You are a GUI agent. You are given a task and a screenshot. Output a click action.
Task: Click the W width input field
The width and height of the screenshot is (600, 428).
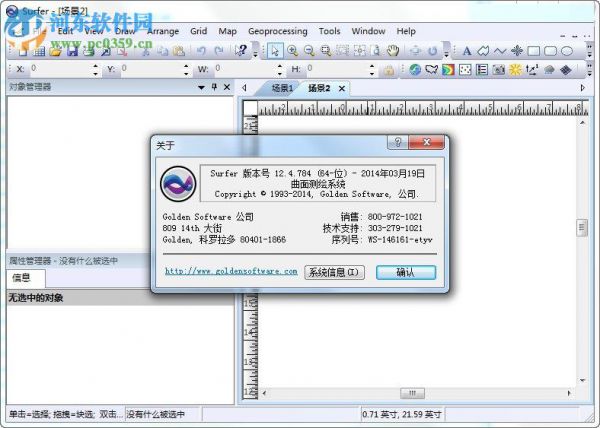[x=245, y=69]
